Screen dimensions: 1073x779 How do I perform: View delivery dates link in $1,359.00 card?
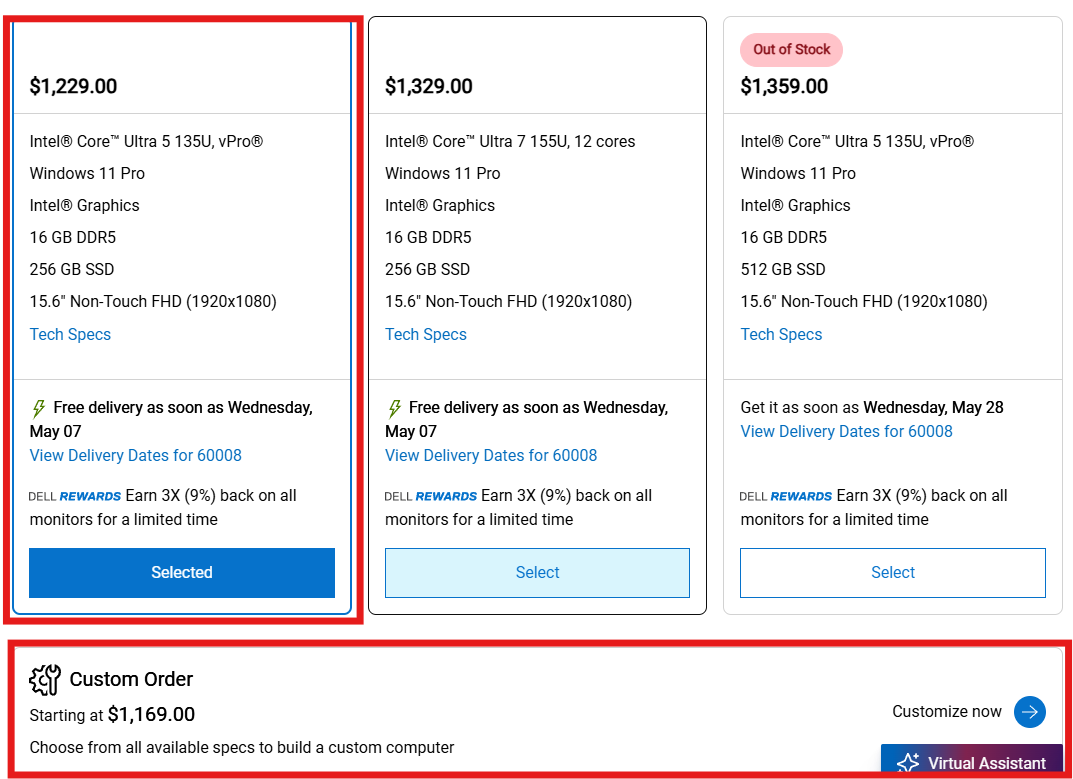pos(846,432)
